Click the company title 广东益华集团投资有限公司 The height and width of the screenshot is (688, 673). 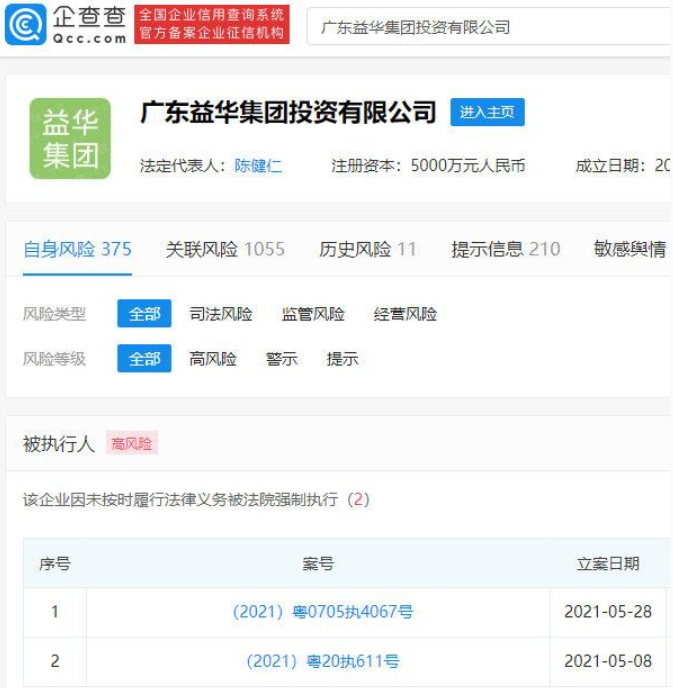288,112
